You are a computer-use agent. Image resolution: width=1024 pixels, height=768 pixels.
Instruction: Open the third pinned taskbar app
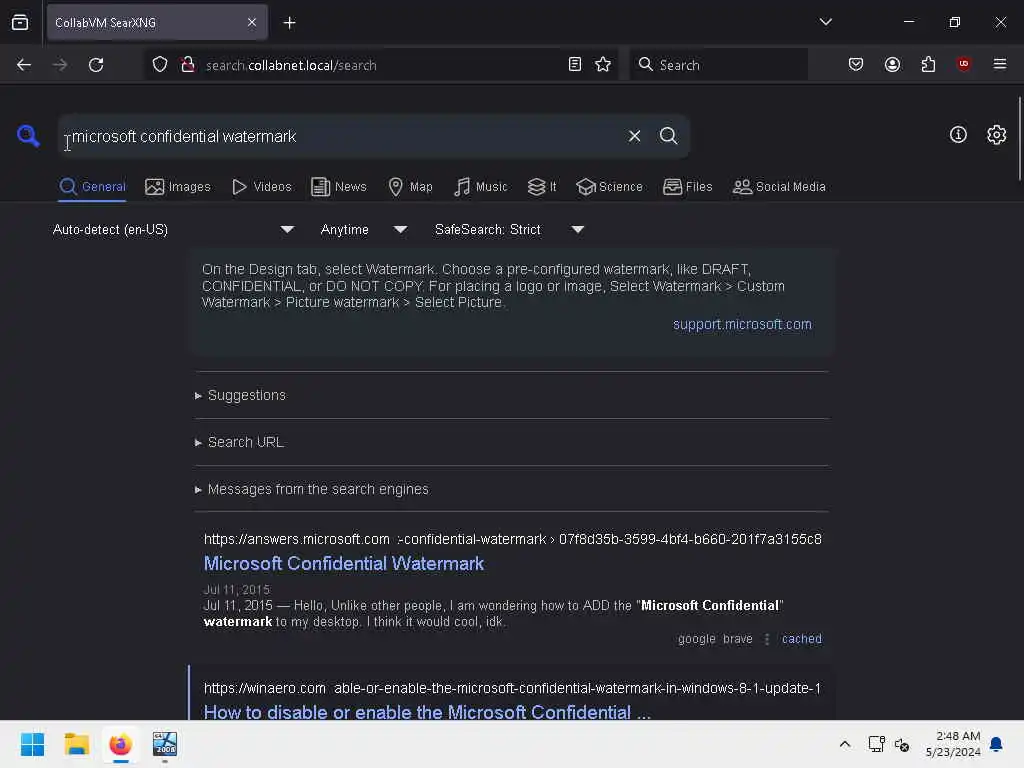[x=165, y=744]
